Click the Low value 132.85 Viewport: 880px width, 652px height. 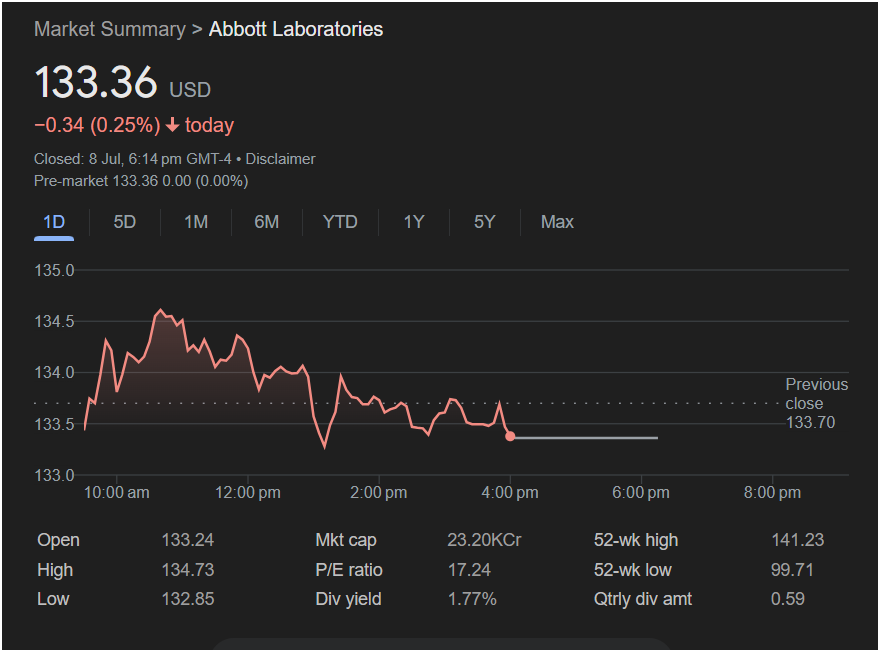click(187, 599)
